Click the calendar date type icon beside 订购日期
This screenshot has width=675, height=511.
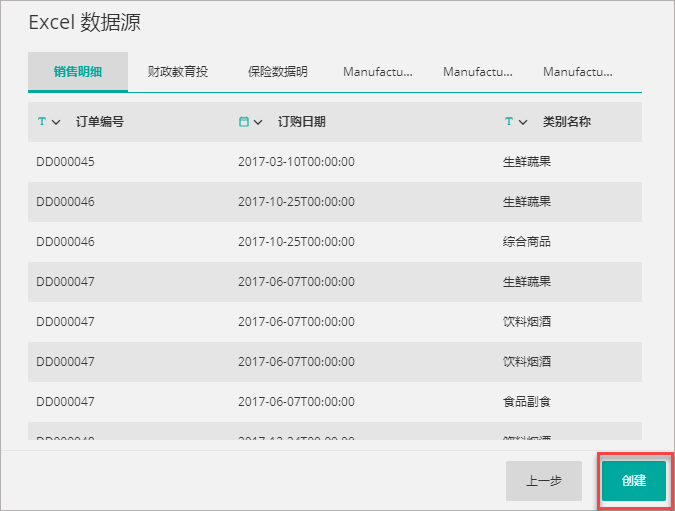click(x=243, y=122)
